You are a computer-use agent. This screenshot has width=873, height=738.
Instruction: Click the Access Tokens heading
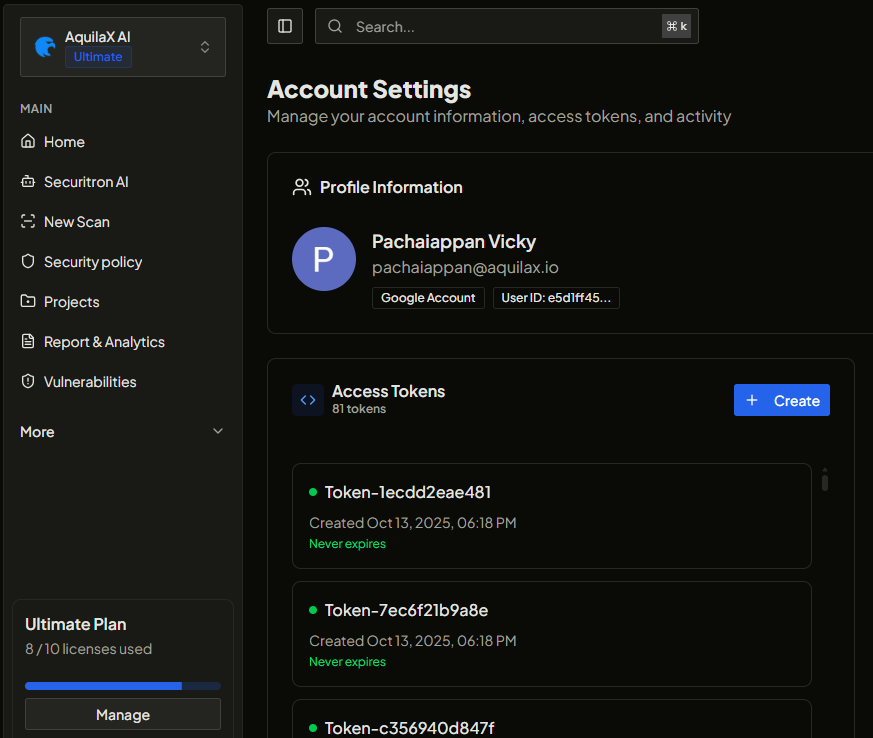389,391
